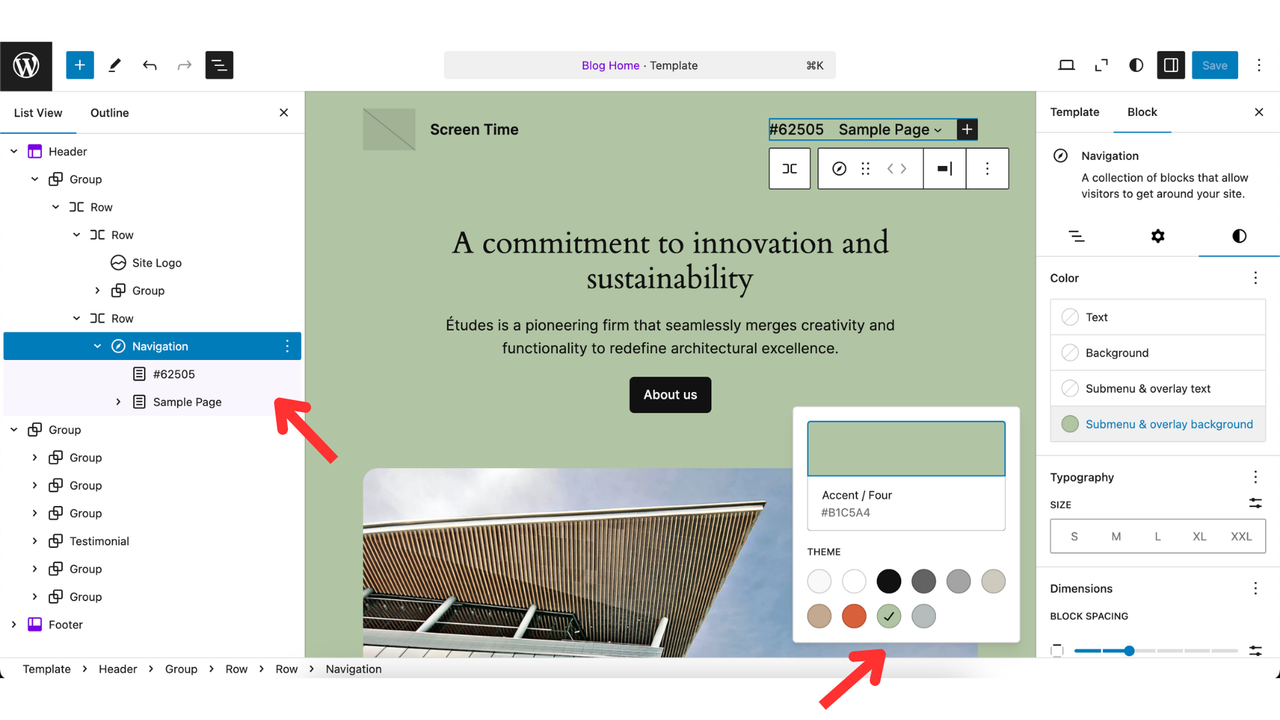
Task: Toggle Submenu & overlay background color picker
Action: (1158, 424)
